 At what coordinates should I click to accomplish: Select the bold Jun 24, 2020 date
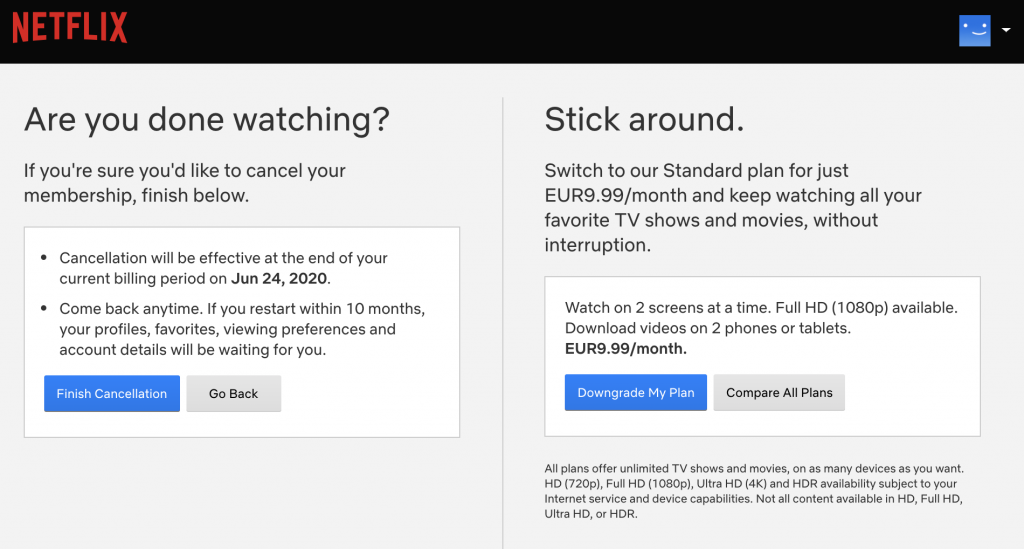(x=279, y=279)
